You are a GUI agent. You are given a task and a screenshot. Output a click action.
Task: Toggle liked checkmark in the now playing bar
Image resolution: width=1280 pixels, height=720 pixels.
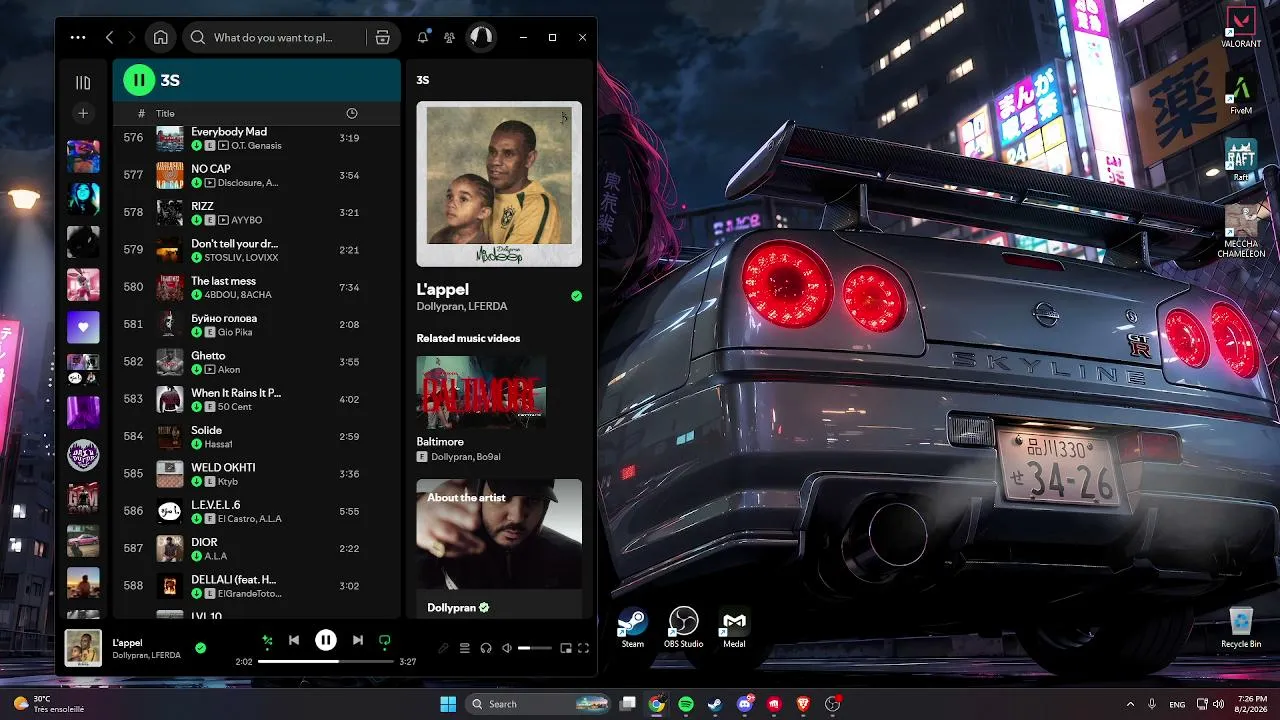click(x=200, y=648)
